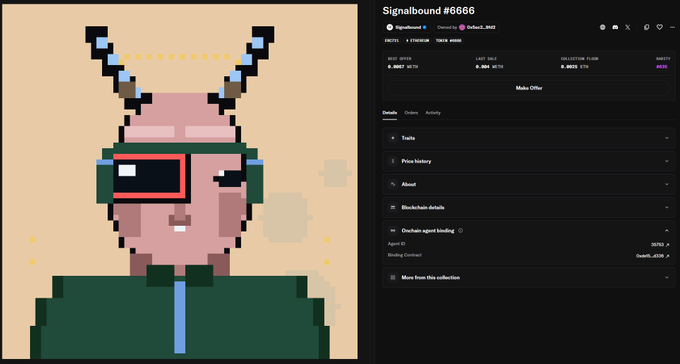Click the purple rarity rank #635
The image size is (680, 364).
click(x=661, y=67)
